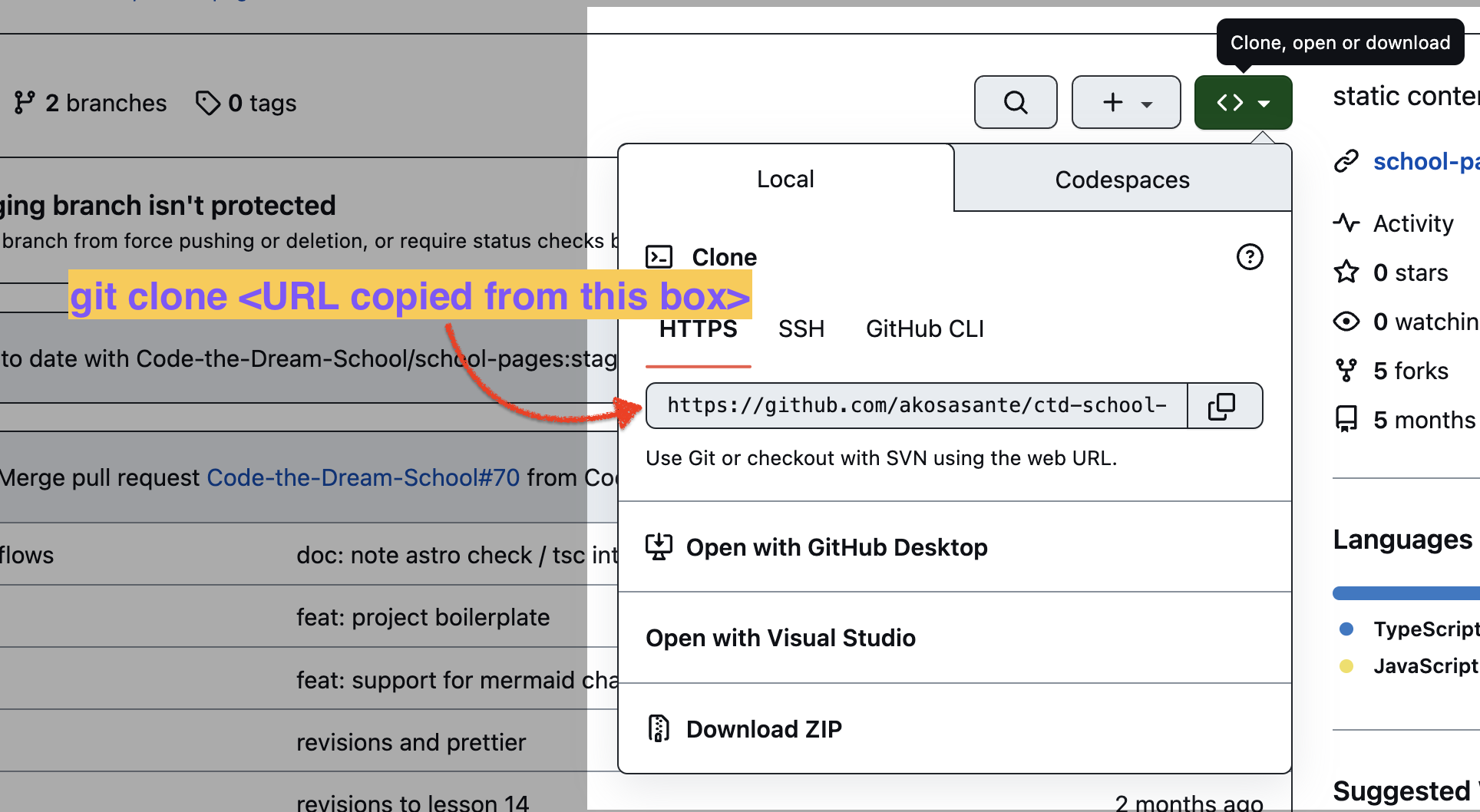Screen dimensions: 1480x812
Task: Click the 'branch isn't protected' heading
Action: pyautogui.click(x=168, y=205)
